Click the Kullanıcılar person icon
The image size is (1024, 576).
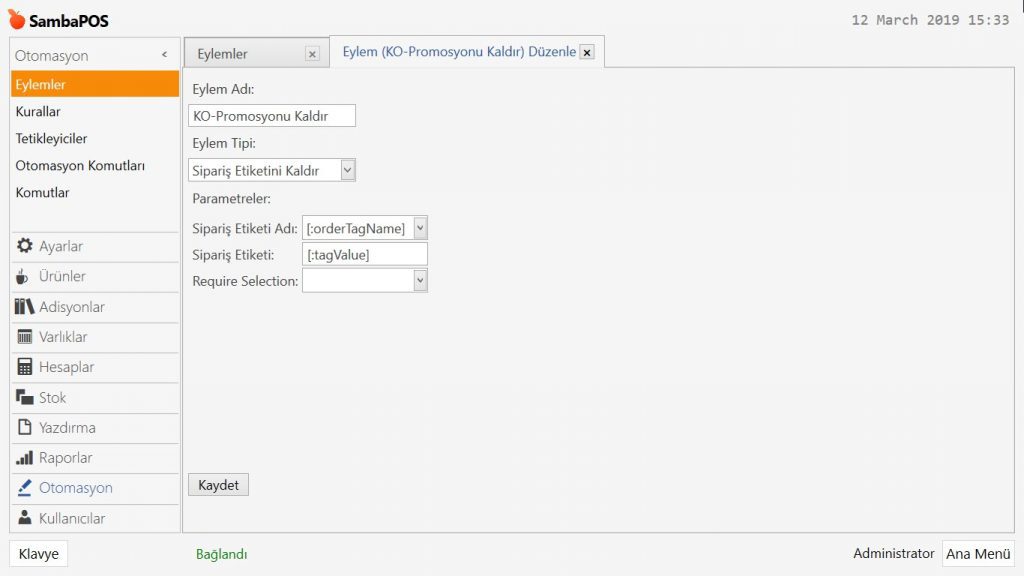click(x=25, y=518)
